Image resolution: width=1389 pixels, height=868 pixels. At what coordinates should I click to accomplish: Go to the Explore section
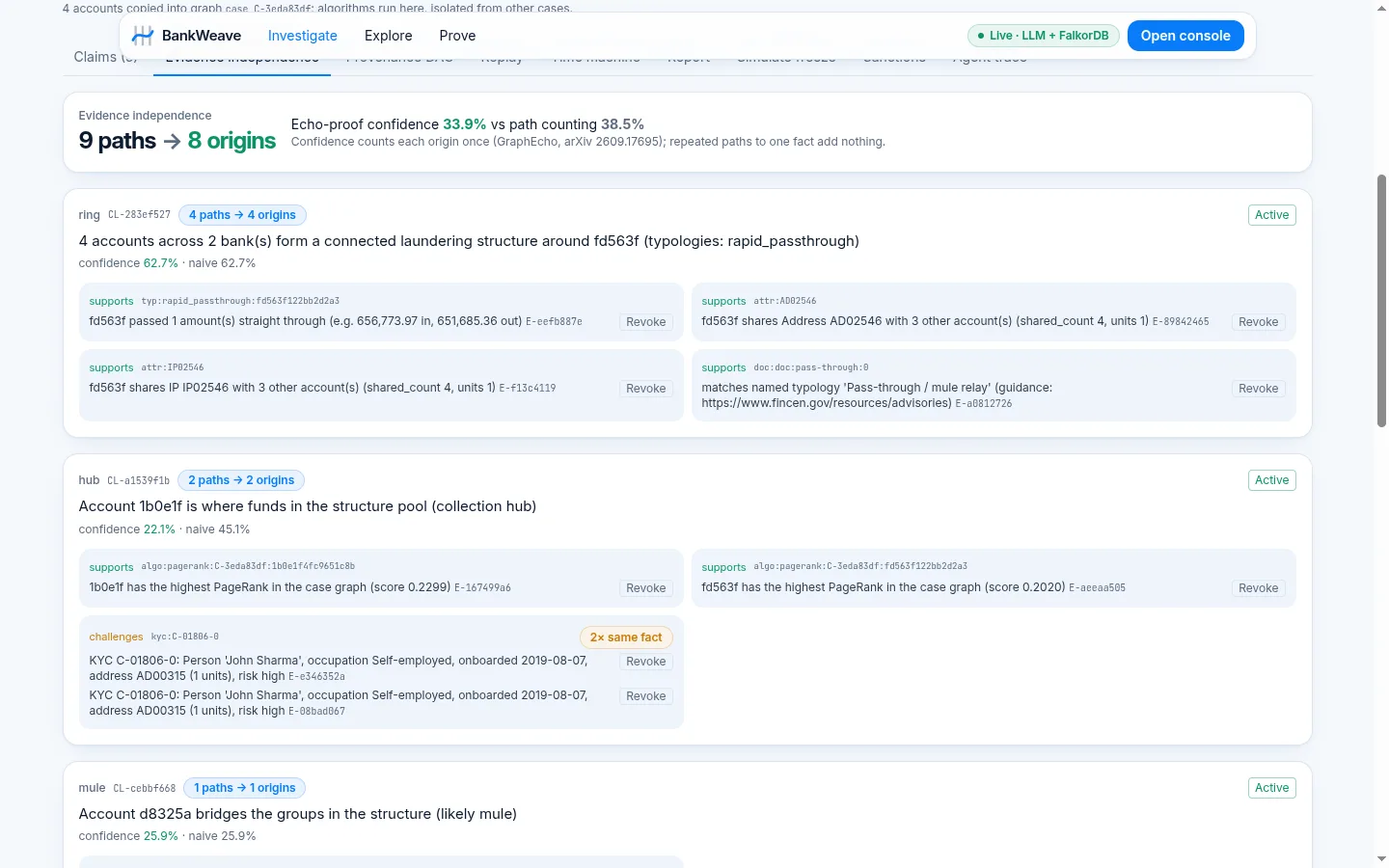389,36
